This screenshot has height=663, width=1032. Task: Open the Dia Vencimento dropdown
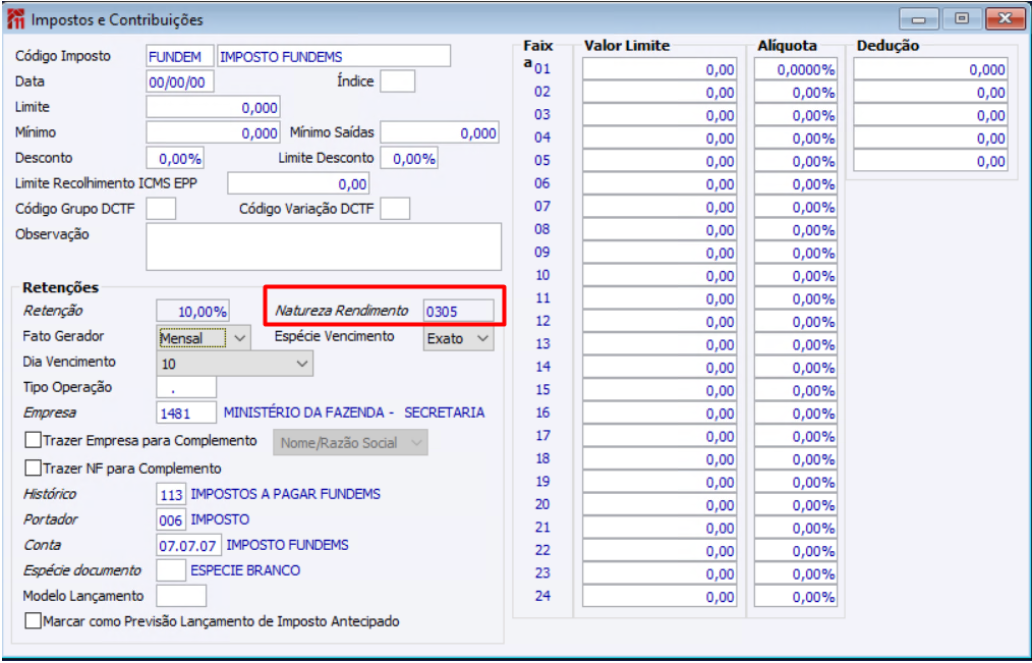[x=303, y=363]
